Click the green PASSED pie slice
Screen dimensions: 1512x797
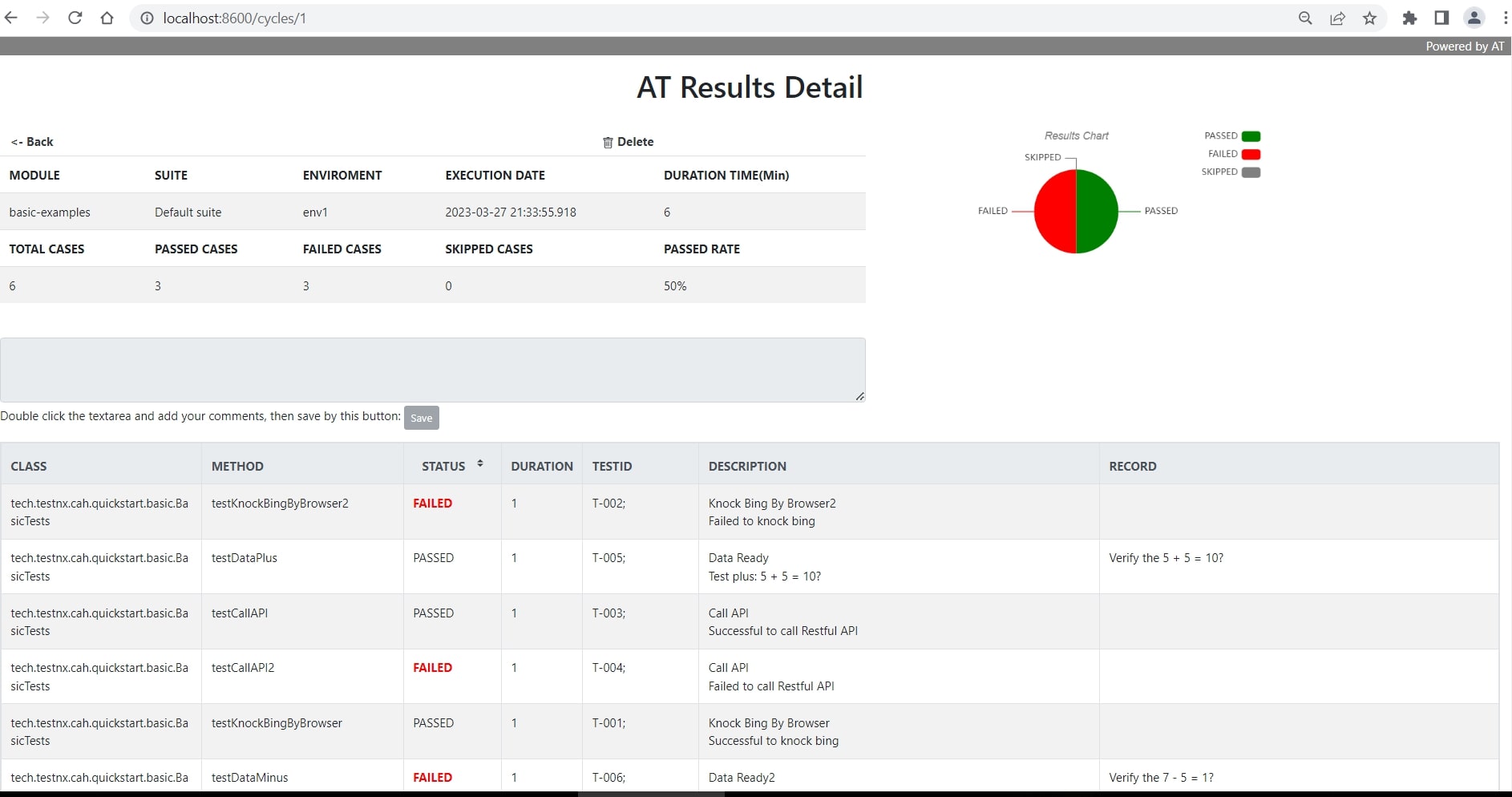tap(1097, 212)
